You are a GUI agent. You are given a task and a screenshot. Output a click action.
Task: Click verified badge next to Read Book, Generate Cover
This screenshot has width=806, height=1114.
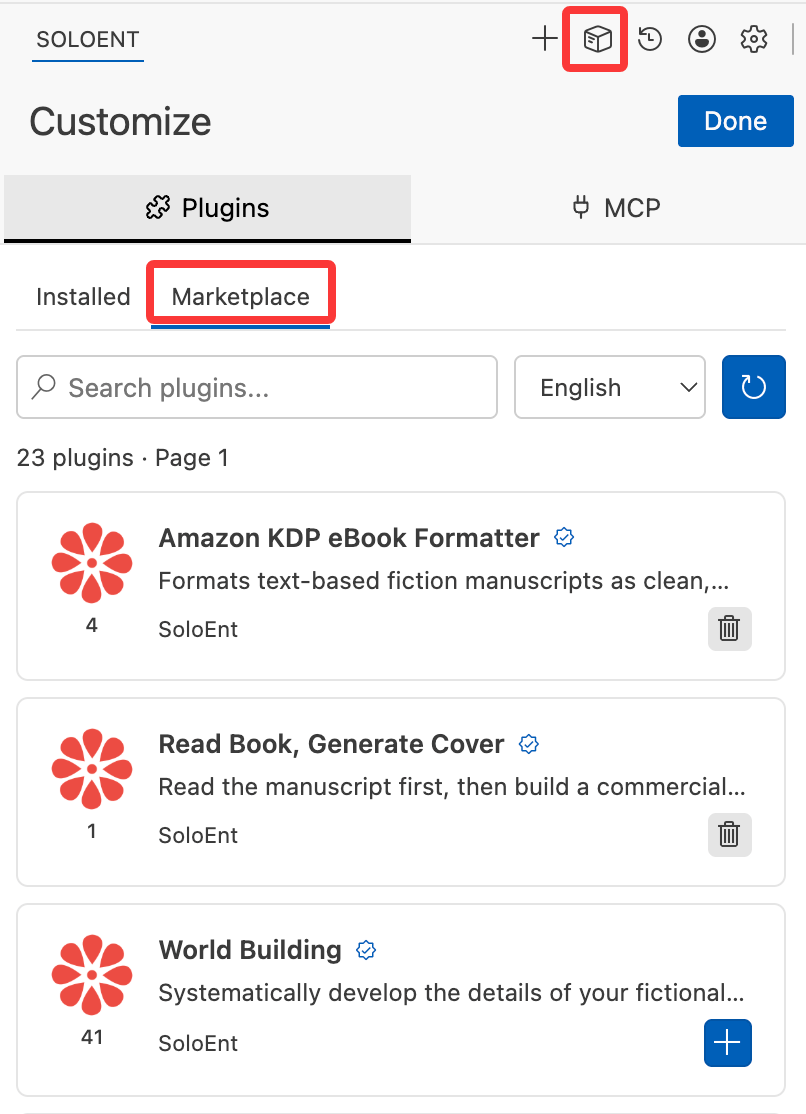(528, 744)
